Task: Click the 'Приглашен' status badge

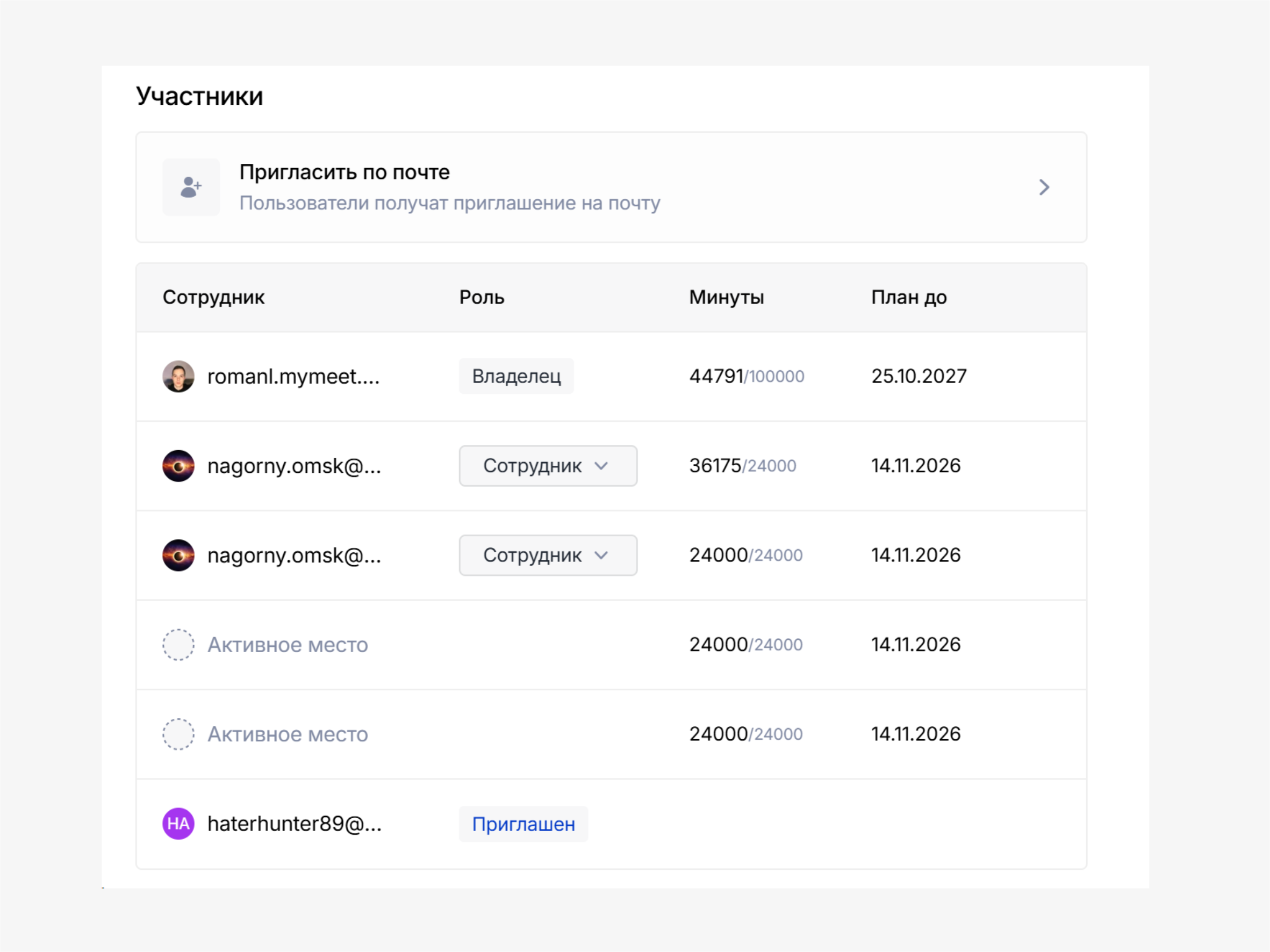Action: 523,824
